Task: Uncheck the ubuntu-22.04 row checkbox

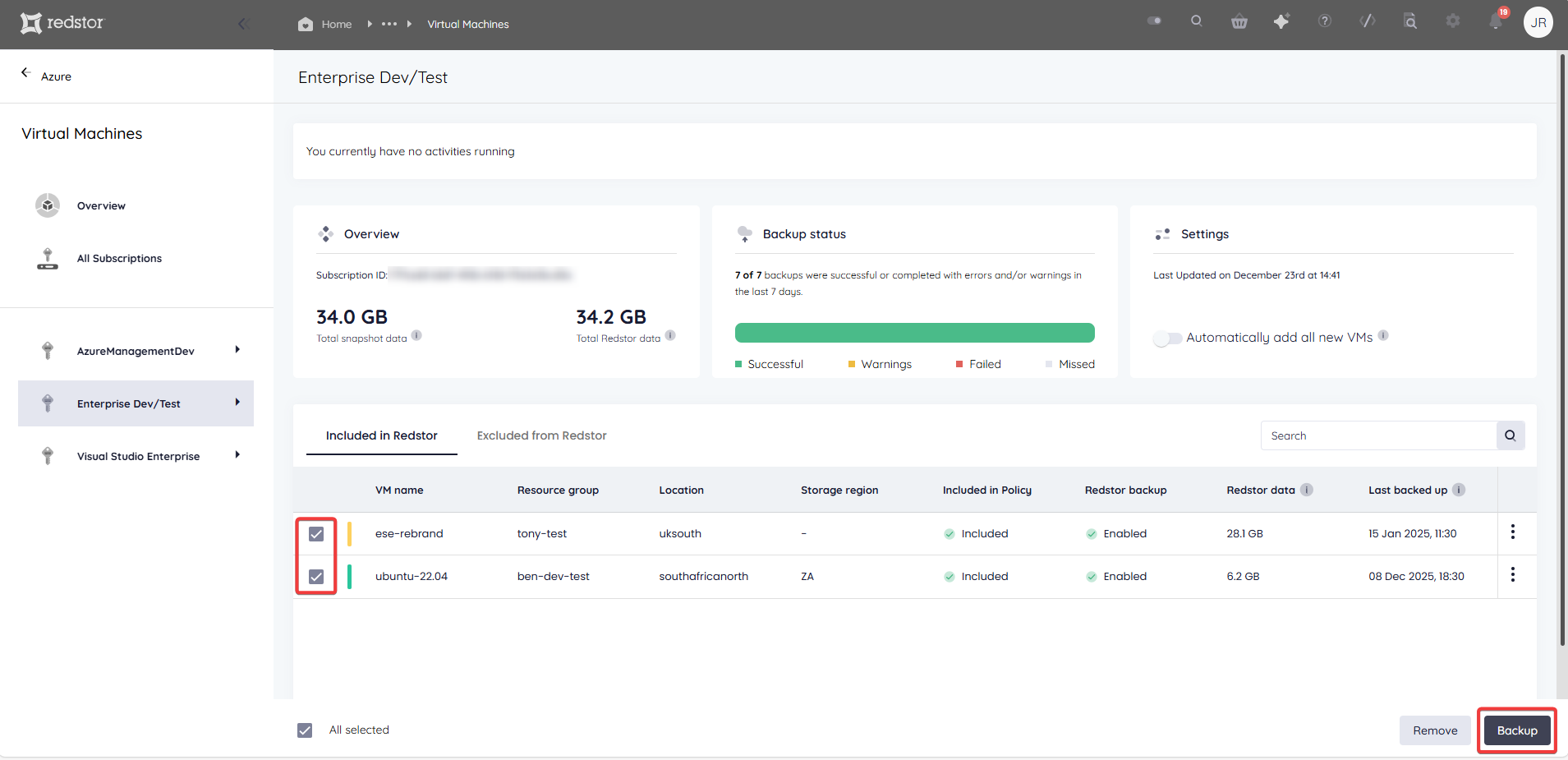Action: 316,577
